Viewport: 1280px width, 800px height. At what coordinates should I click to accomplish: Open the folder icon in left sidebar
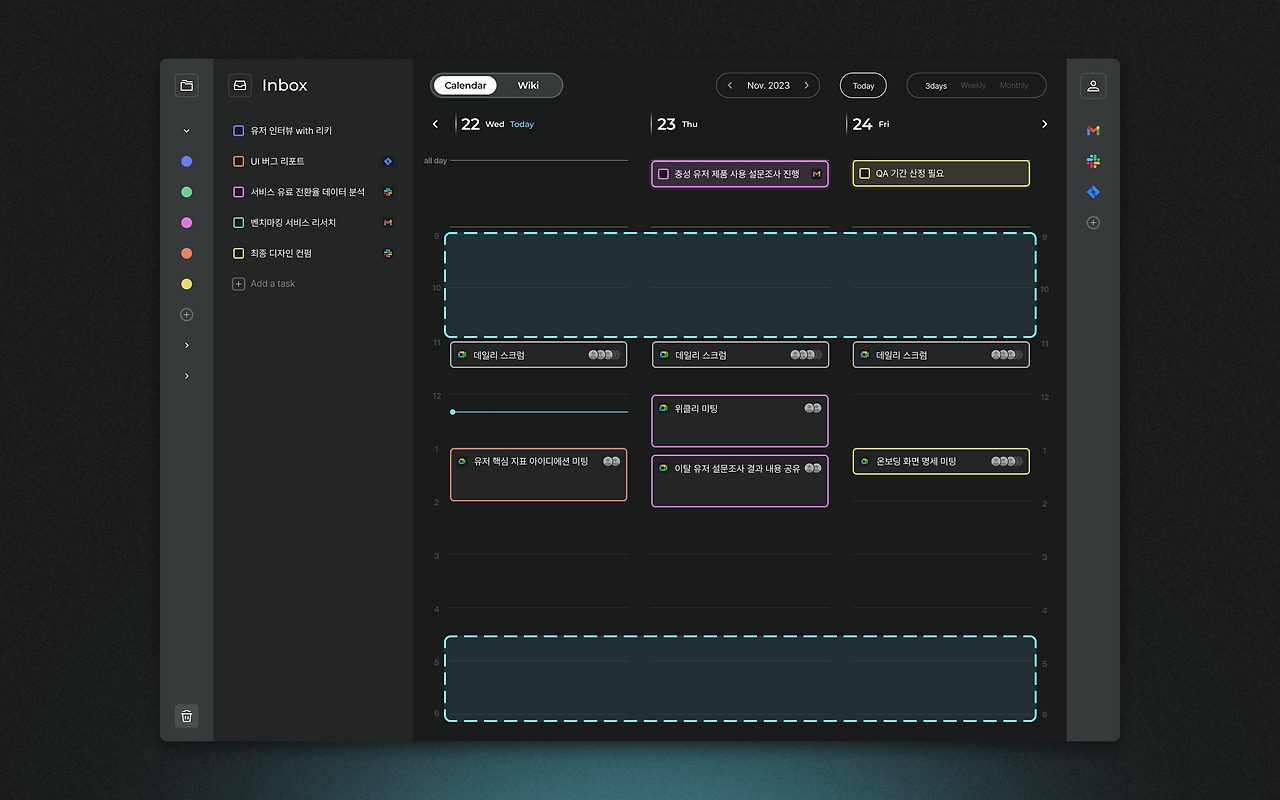coord(187,86)
